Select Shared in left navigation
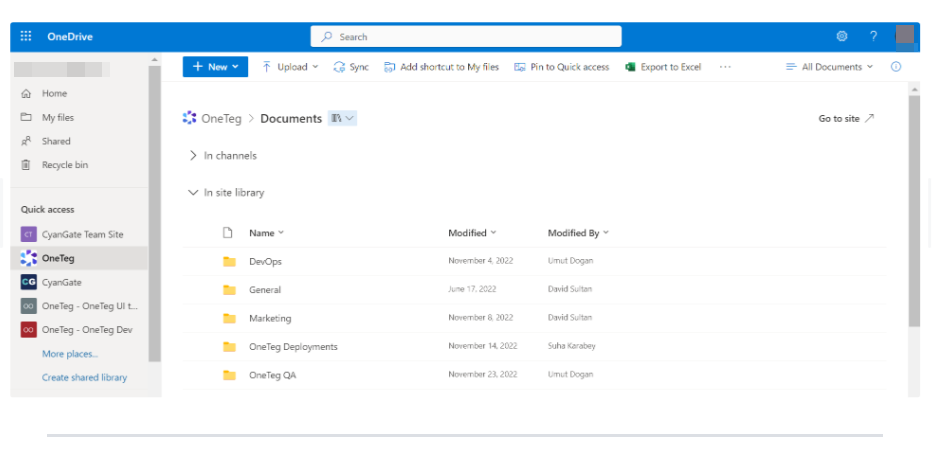 [x=56, y=142]
